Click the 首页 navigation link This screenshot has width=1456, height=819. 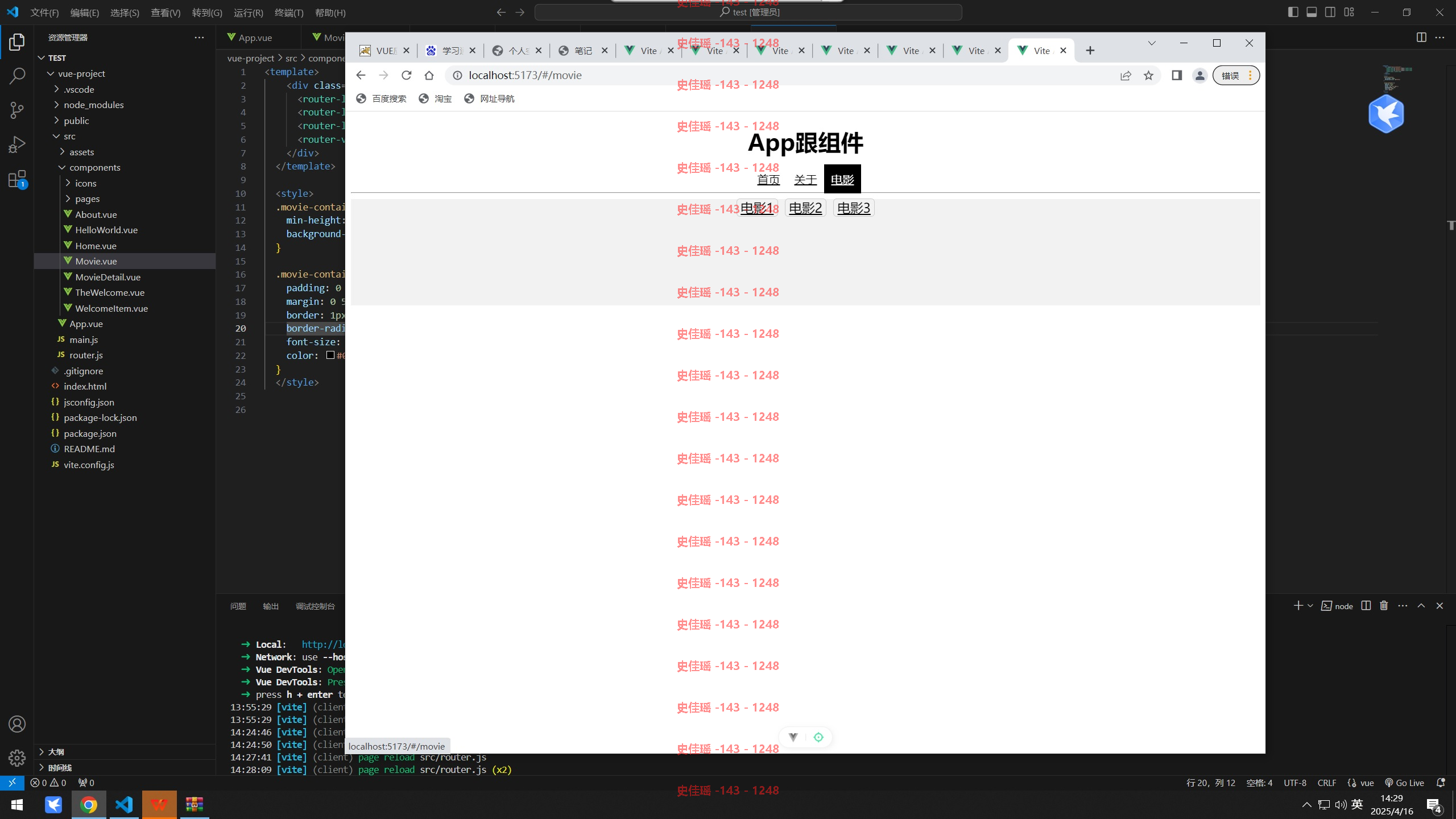(x=768, y=180)
